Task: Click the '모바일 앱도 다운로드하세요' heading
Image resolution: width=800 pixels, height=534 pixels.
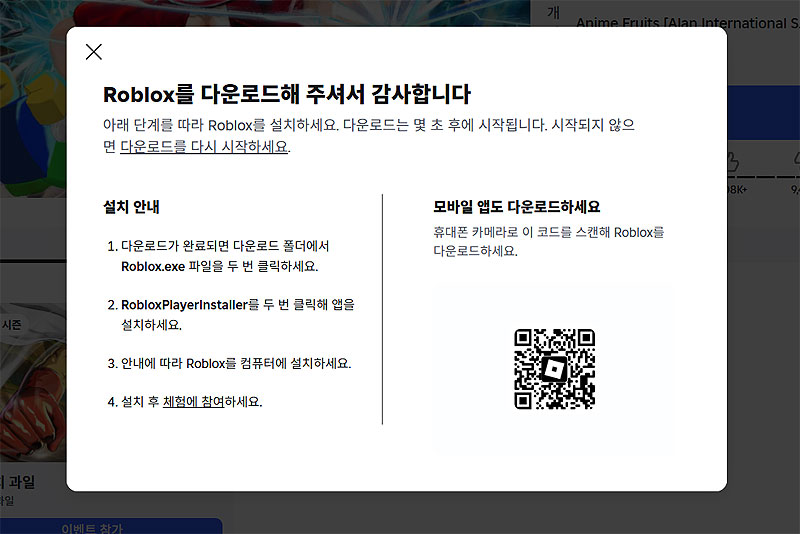Action: tap(516, 207)
